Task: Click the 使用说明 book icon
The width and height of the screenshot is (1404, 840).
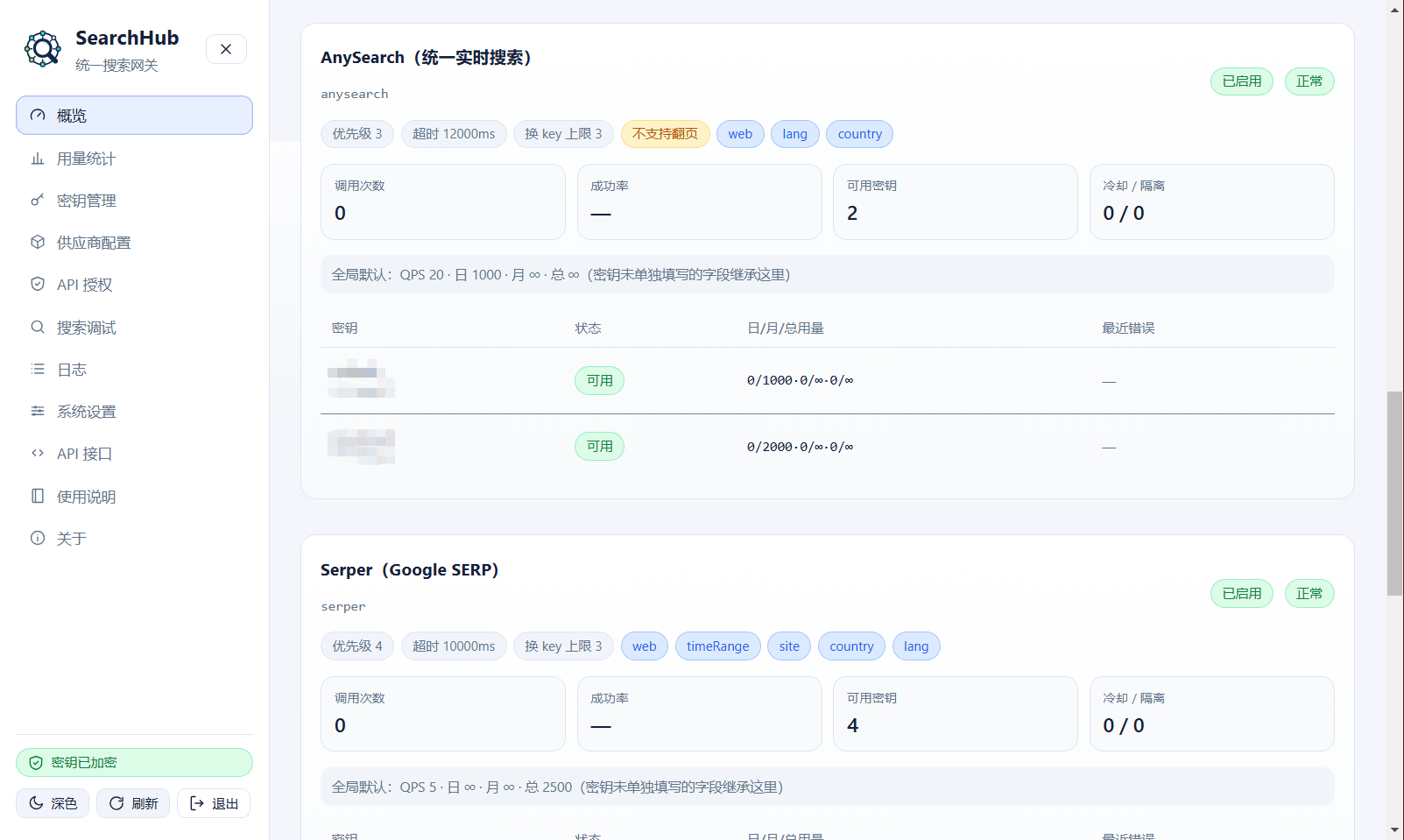Action: pos(38,497)
